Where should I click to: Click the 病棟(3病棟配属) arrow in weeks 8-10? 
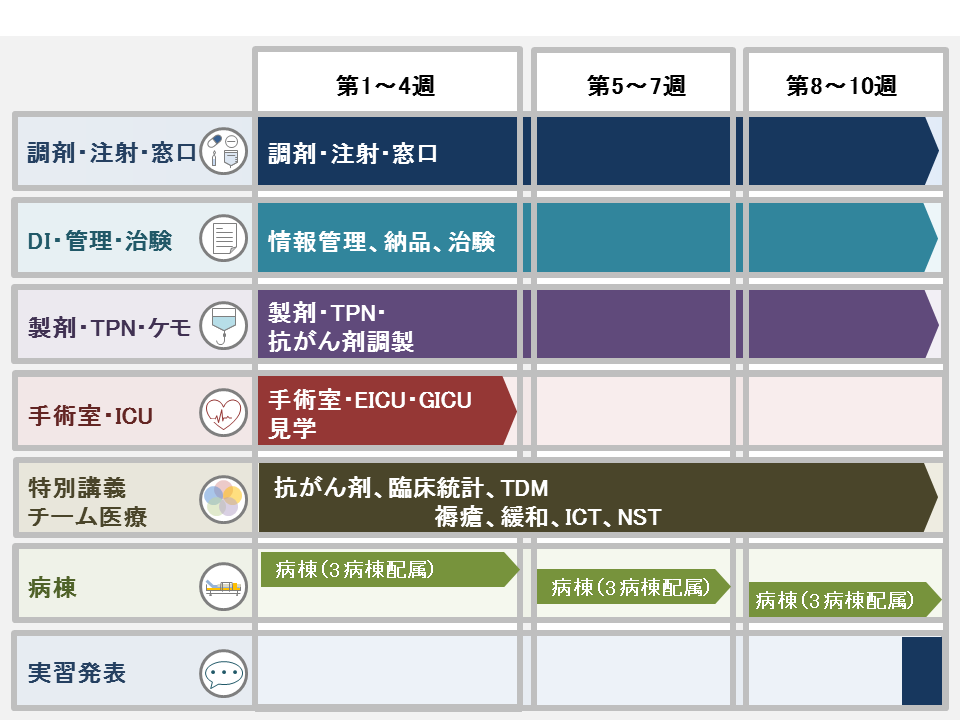click(x=844, y=599)
